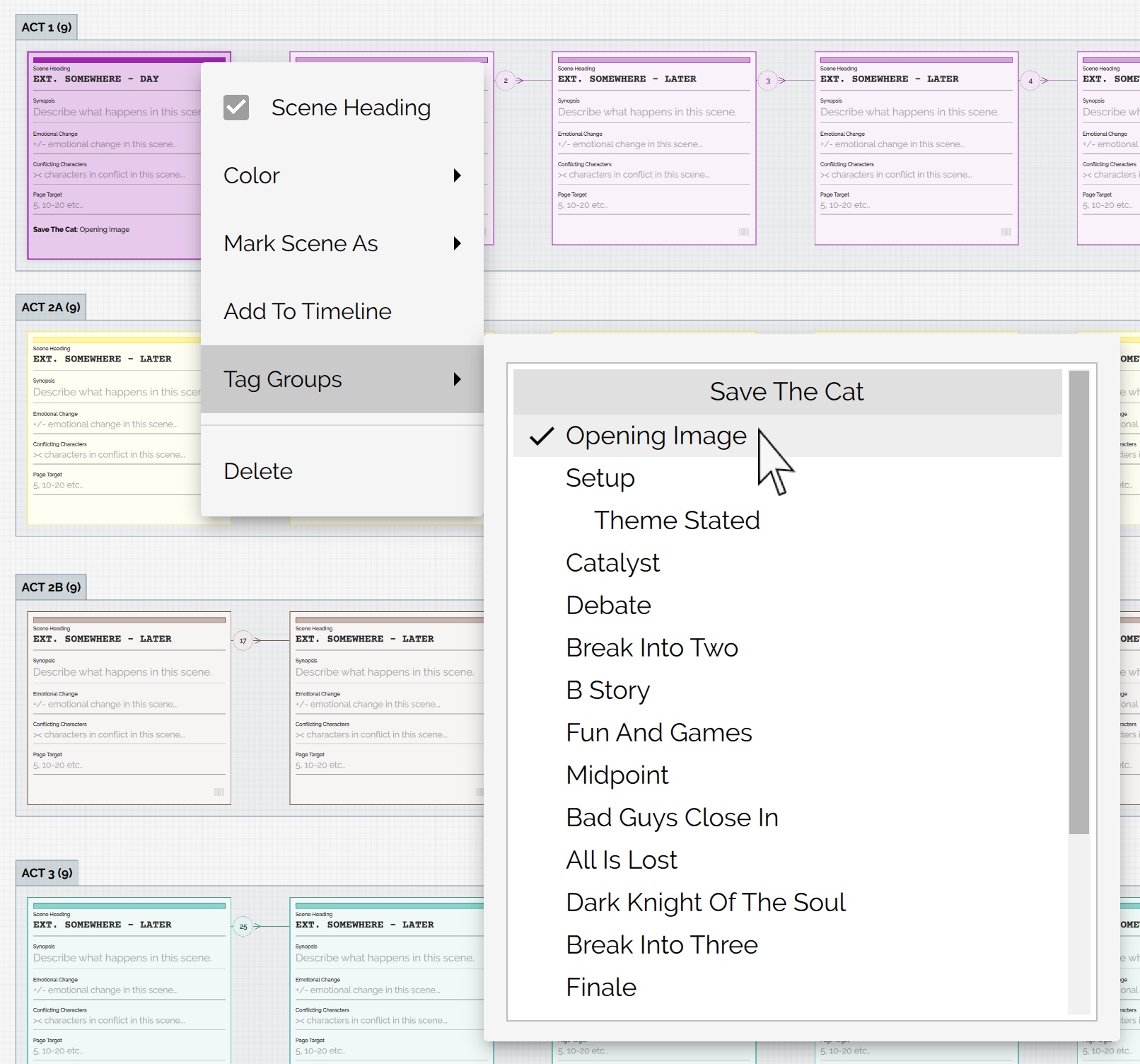Click drag handle icon on third Act 1 card

pyautogui.click(x=743, y=231)
